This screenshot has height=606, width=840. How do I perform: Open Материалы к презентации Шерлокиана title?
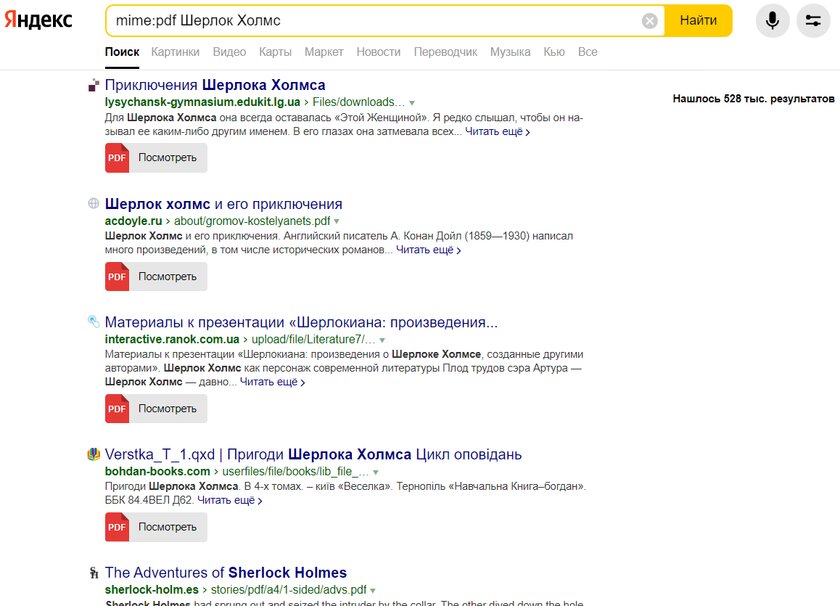click(301, 322)
